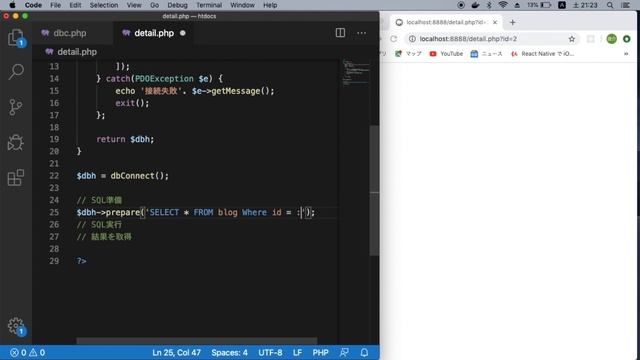Click the closing ?> tag on line 29
The image size is (640, 360).
pos(81,261)
